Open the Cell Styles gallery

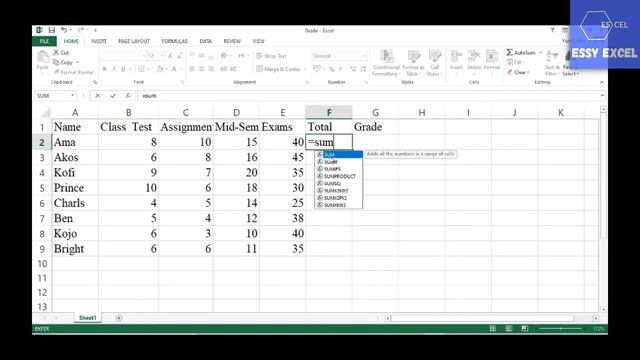[x=434, y=63]
